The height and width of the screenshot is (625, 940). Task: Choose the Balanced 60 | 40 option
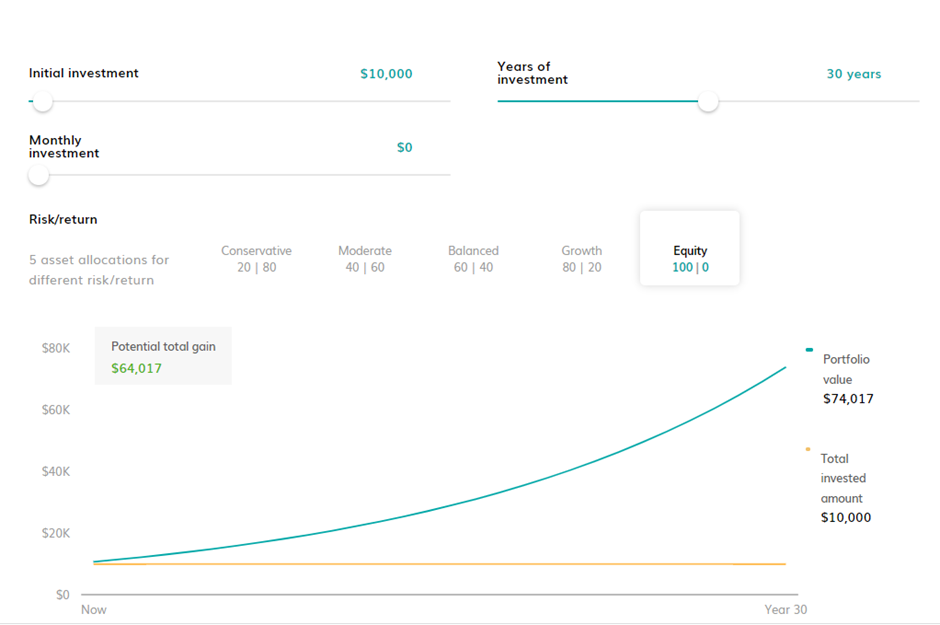click(473, 259)
